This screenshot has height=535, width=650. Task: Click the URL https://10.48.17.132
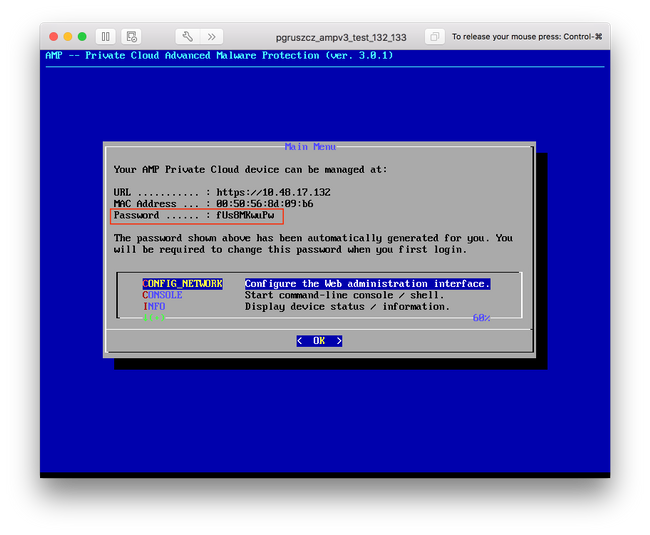[273, 192]
